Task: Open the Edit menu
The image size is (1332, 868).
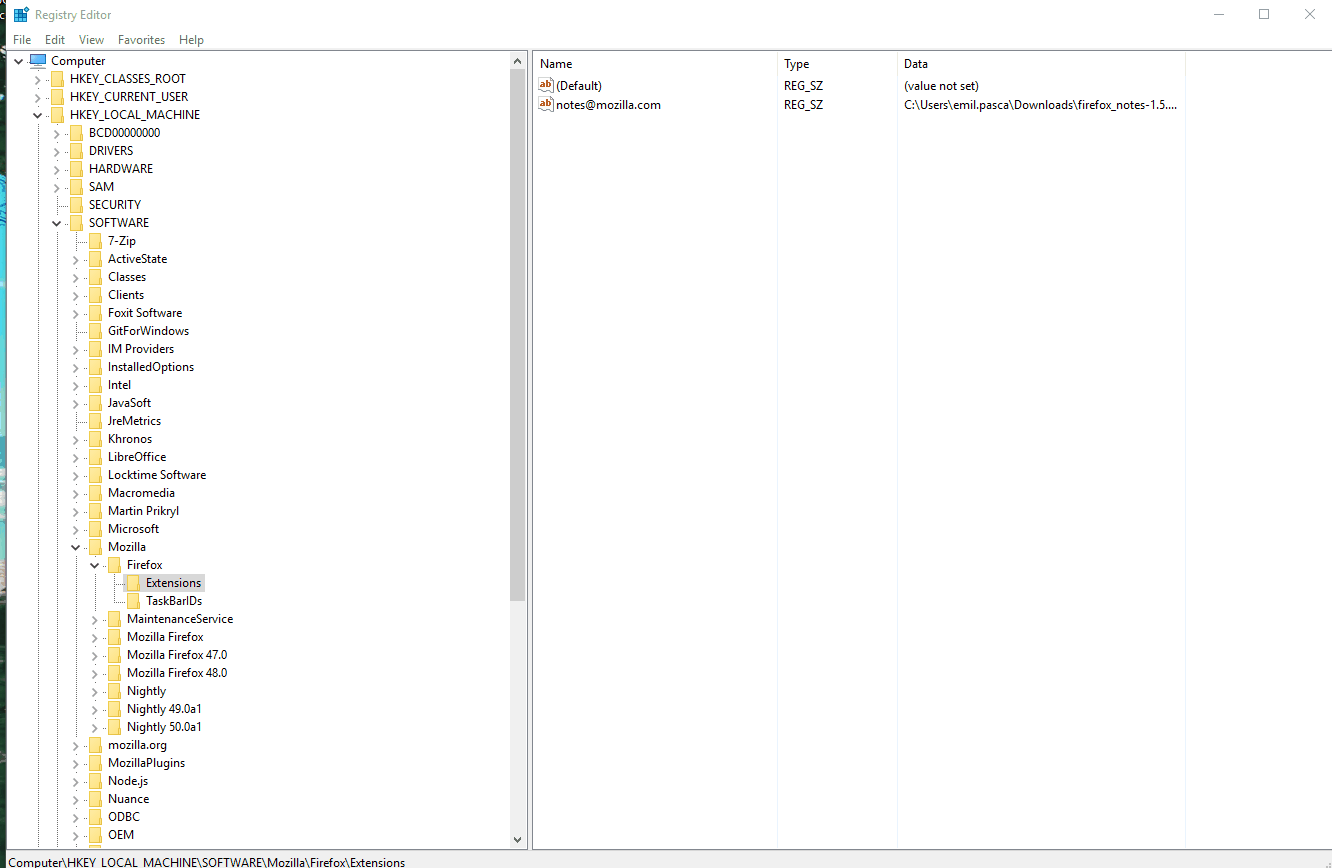Action: tap(55, 40)
